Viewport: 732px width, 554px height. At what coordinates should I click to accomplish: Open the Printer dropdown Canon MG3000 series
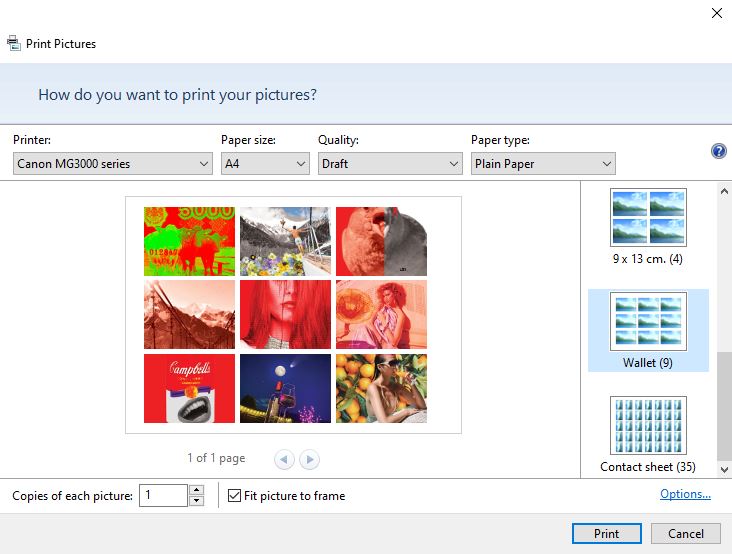tap(113, 164)
